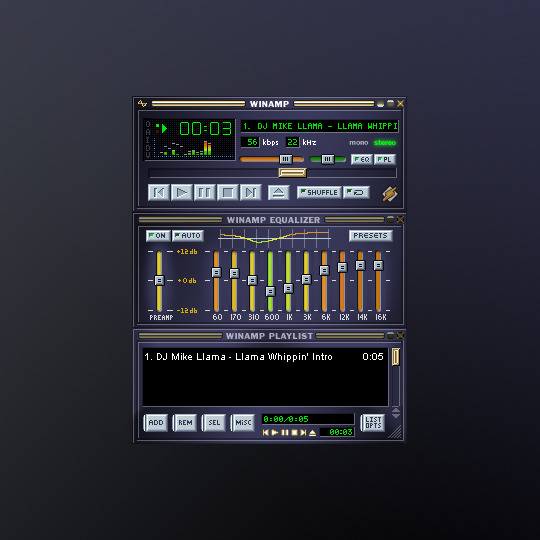
Task: Click the 60 Hz equalizer band slider
Action: tap(216, 272)
